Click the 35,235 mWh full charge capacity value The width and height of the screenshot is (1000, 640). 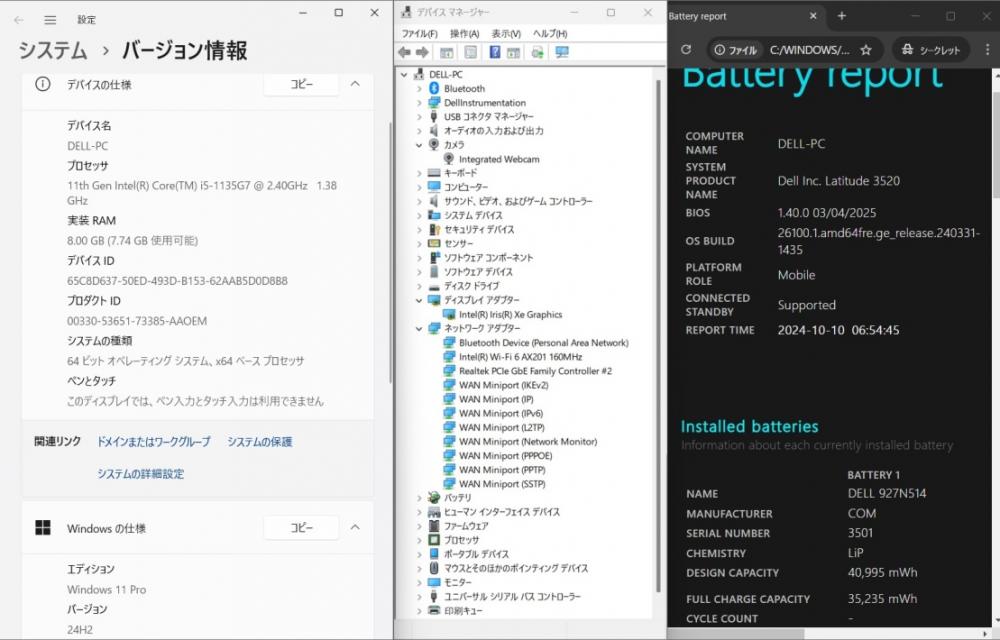tap(882, 599)
